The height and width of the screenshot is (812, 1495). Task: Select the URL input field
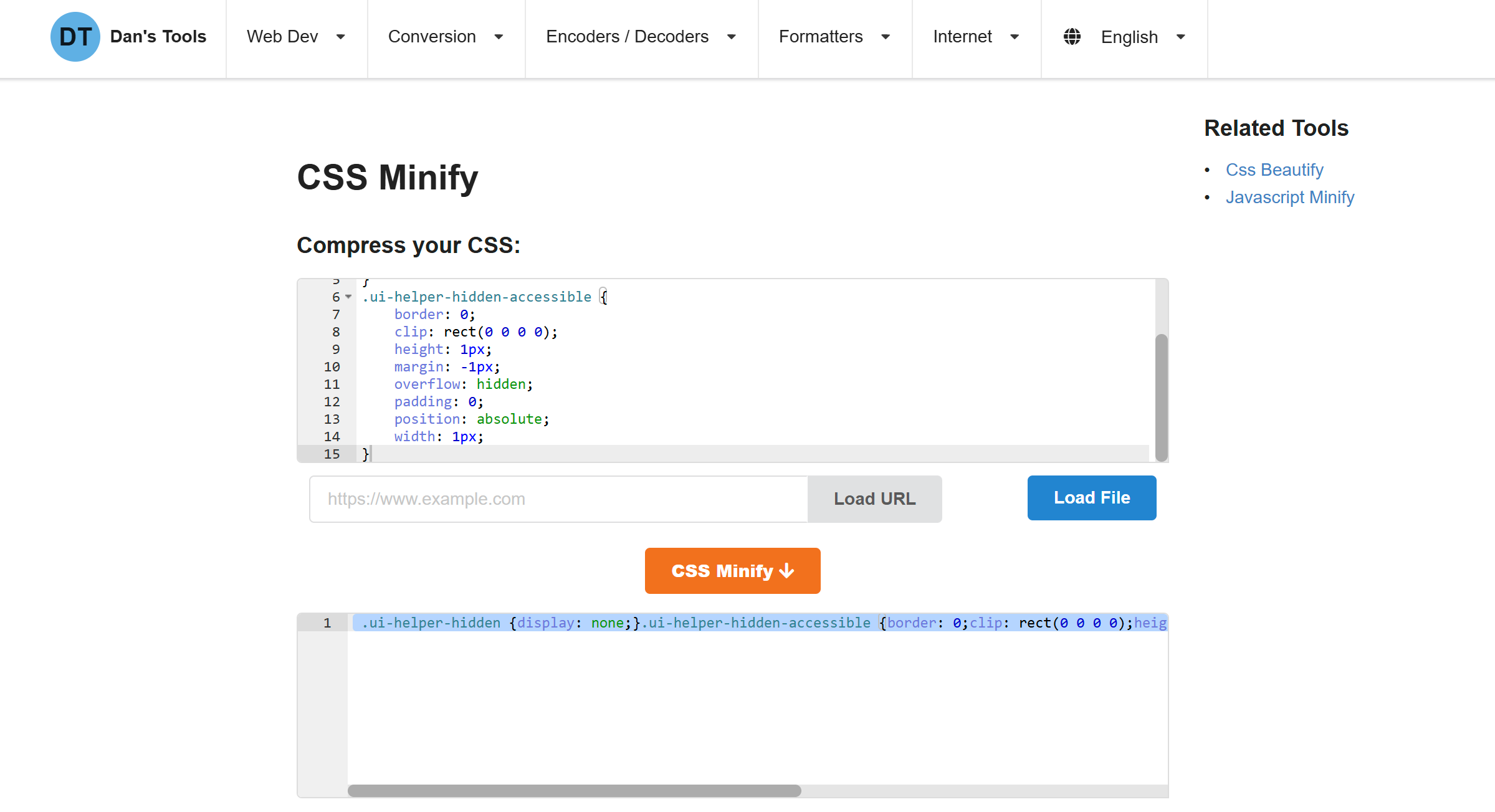pyautogui.click(x=558, y=498)
